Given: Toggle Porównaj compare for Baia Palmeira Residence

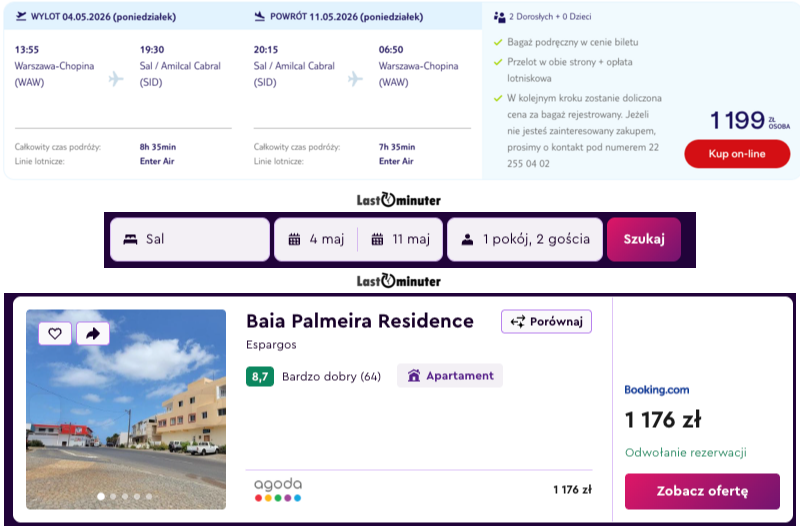Looking at the screenshot, I should (x=546, y=322).
